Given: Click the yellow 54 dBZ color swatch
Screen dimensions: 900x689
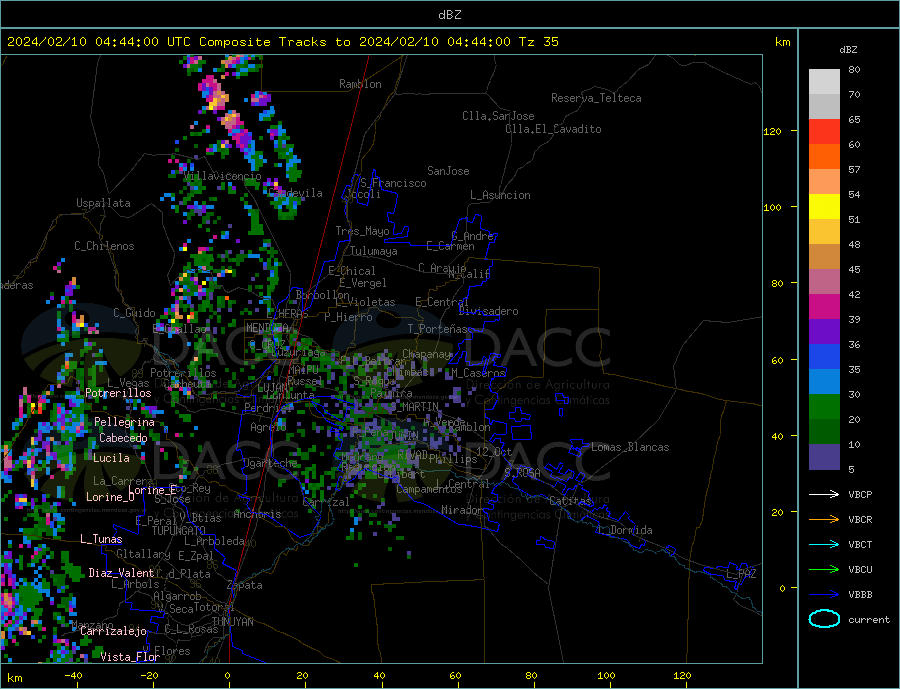Looking at the screenshot, I should click(x=824, y=207).
